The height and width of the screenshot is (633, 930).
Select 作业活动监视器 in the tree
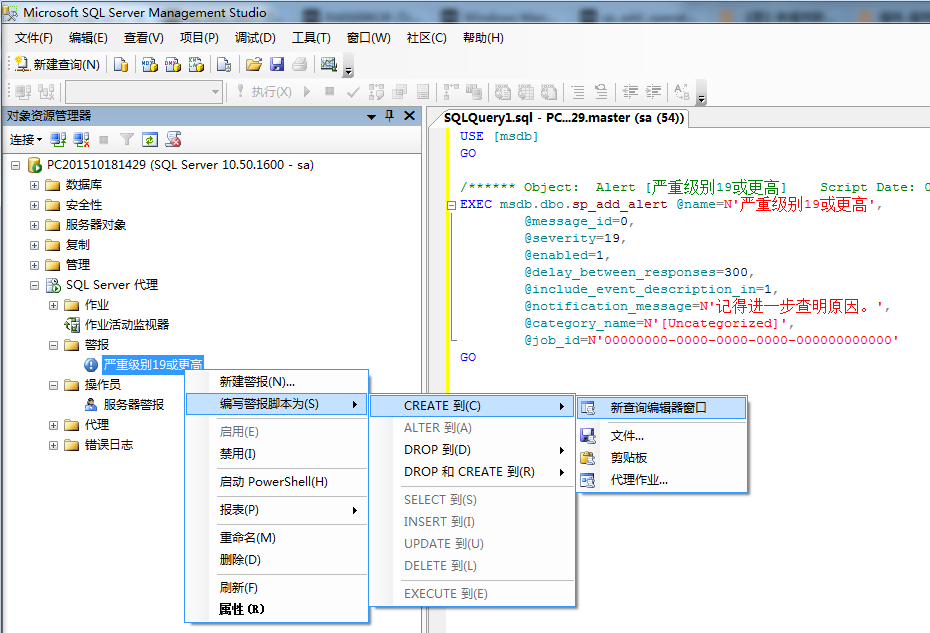(126, 325)
